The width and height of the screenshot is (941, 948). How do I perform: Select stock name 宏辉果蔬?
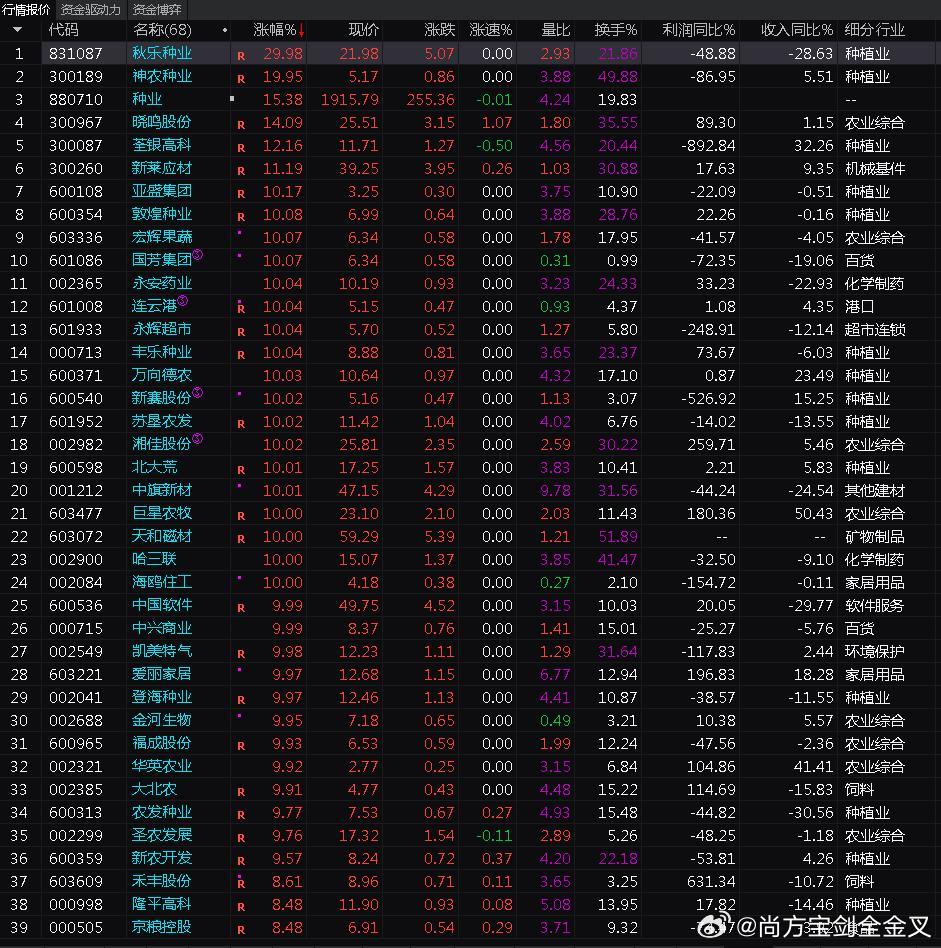point(162,237)
